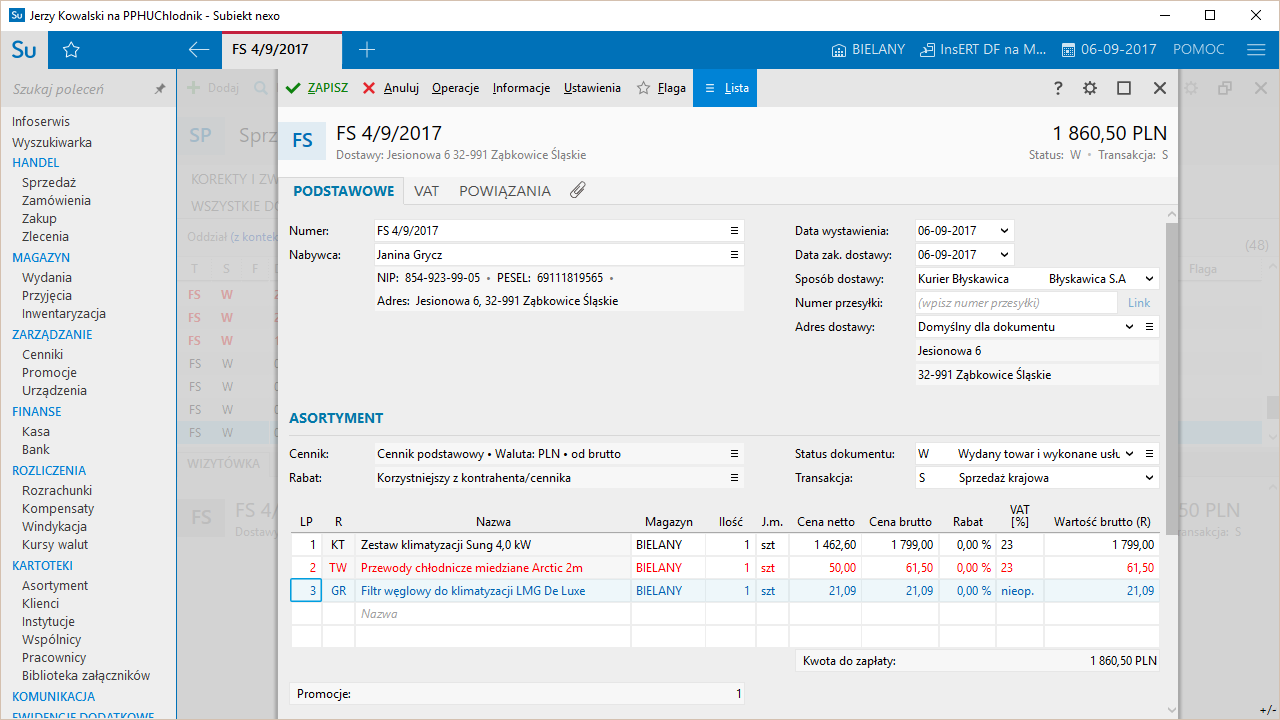Open Zamówienia in sidebar
The image size is (1280, 720).
coord(56,200)
